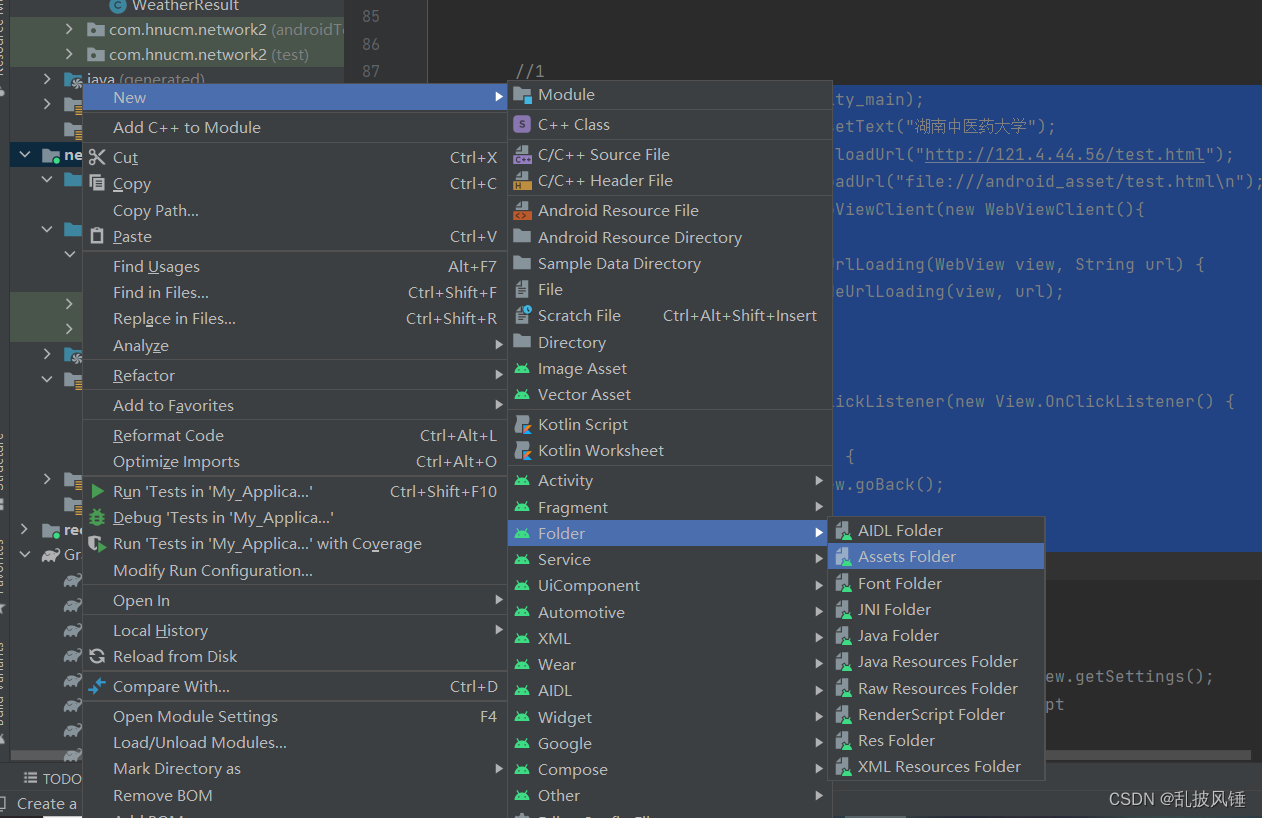Select Copy Path... menu entry
The height and width of the screenshot is (818, 1262).
point(295,211)
